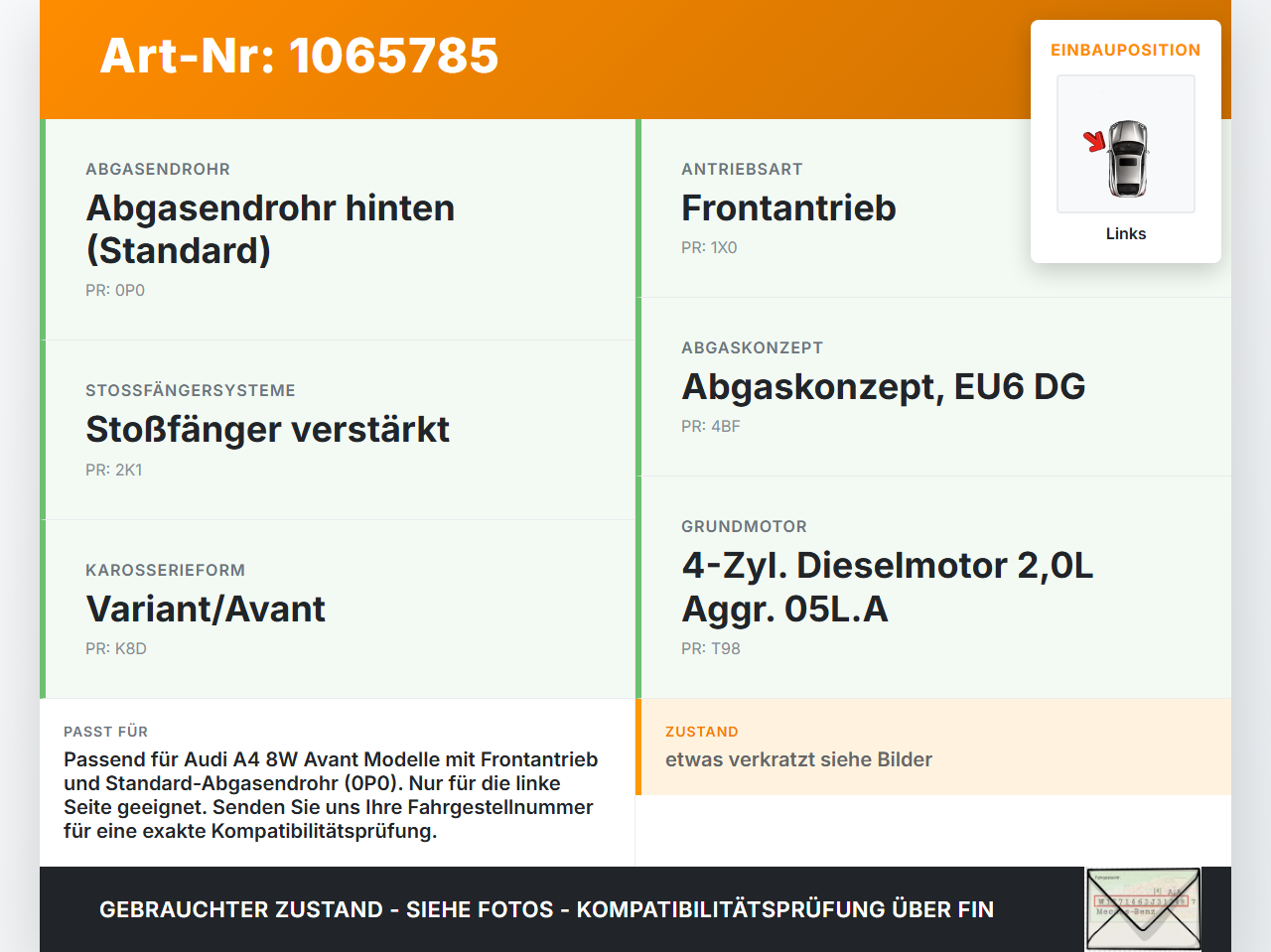The width and height of the screenshot is (1271, 952).
Task: Click 'Abgaskonzept, EU6 DG' value
Action: pyautogui.click(x=883, y=387)
